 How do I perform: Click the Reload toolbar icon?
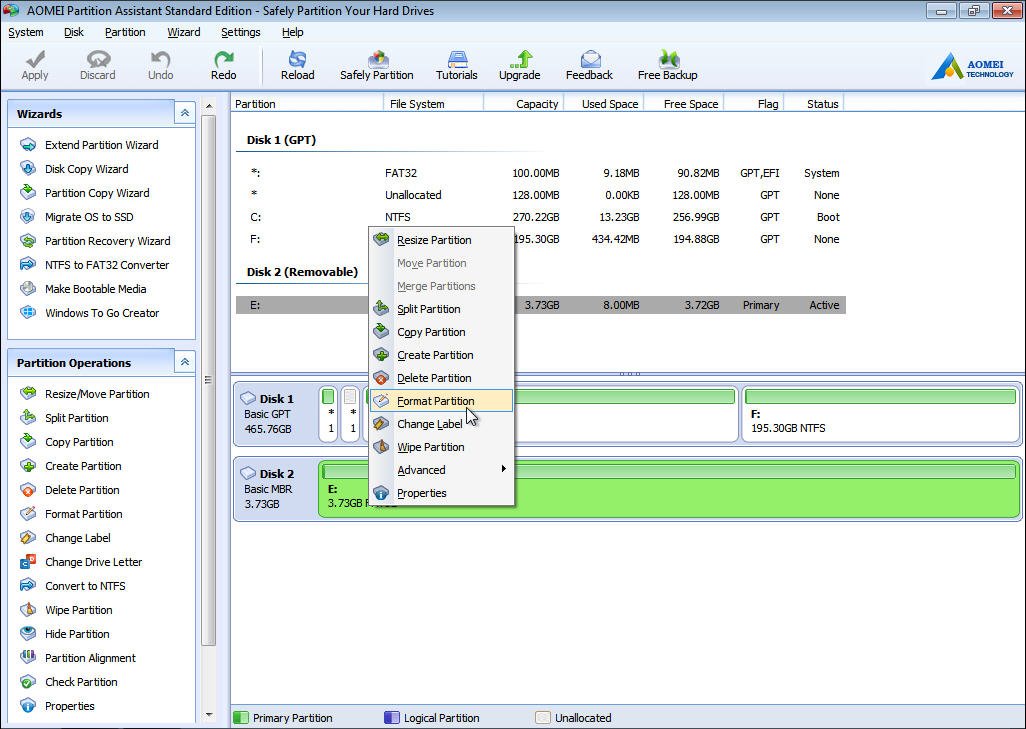(297, 65)
